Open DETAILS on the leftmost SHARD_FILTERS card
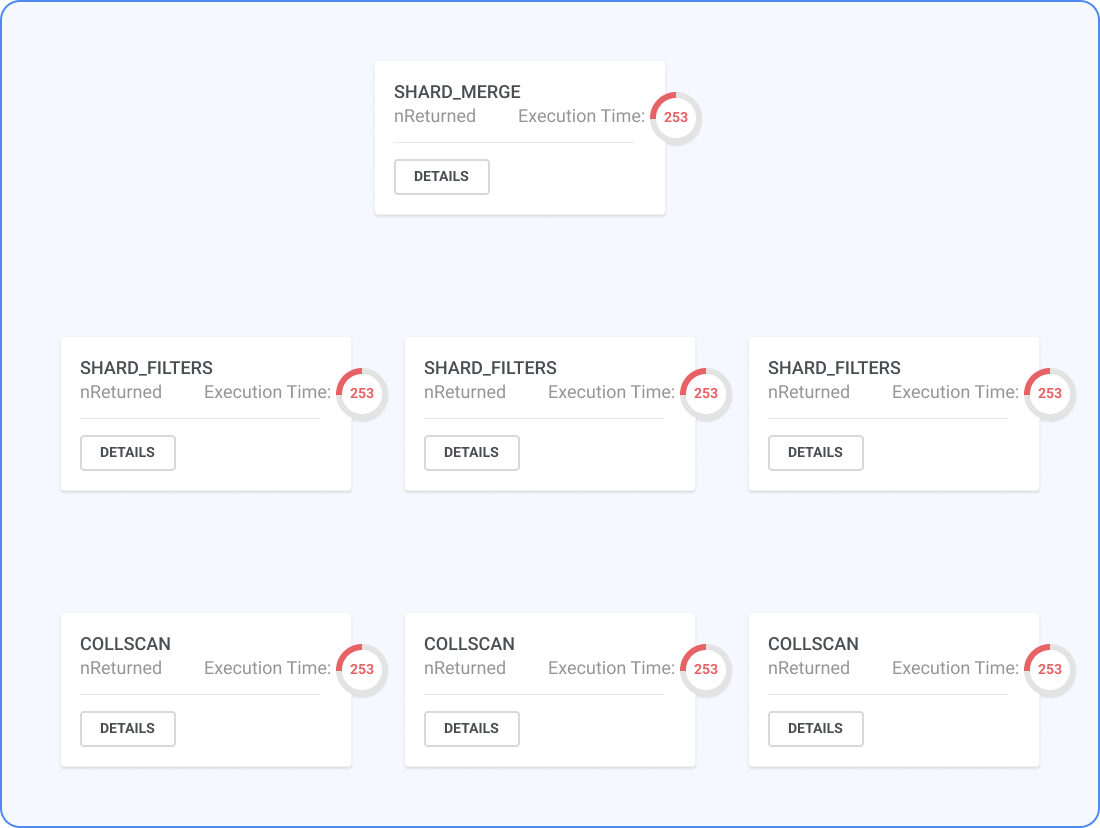The image size is (1100, 828). 128,453
